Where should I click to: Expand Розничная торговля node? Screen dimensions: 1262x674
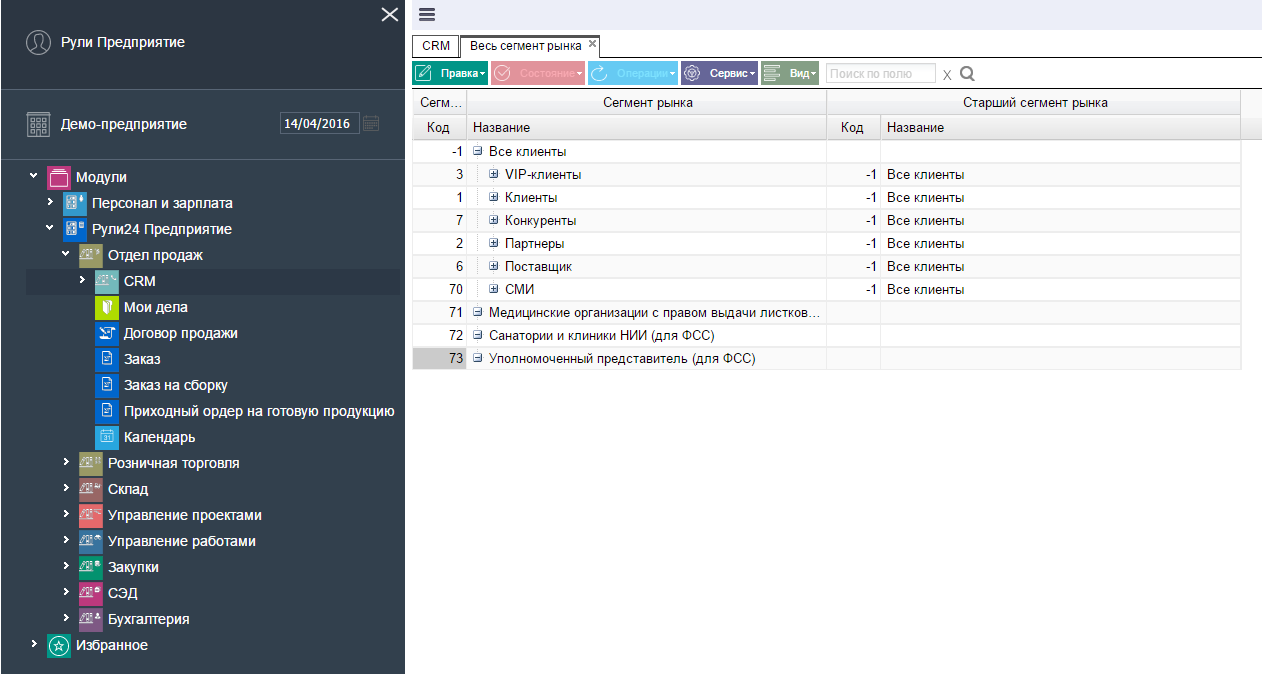tap(66, 462)
